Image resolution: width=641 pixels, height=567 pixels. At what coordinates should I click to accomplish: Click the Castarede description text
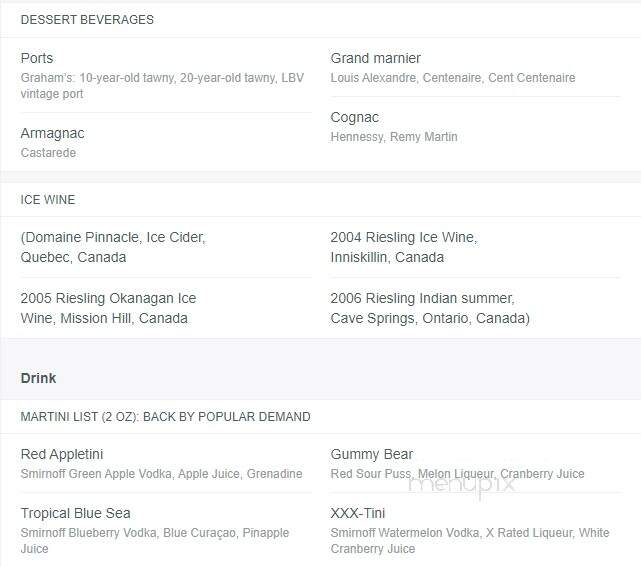point(48,152)
